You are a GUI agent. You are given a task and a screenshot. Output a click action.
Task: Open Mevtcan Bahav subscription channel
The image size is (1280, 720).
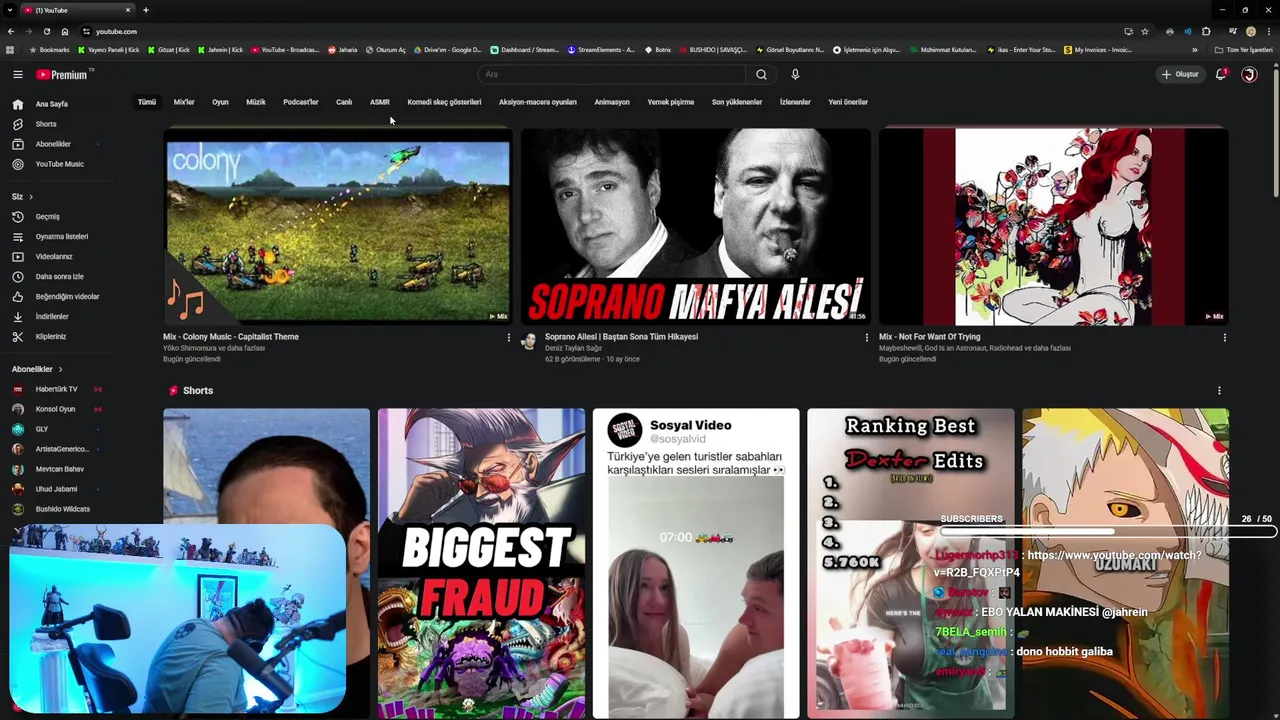tap(62, 469)
